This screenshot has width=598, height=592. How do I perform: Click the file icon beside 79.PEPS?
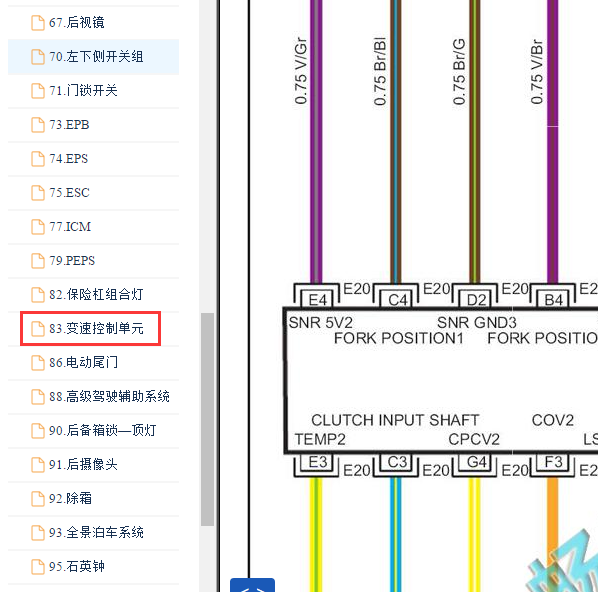click(38, 260)
